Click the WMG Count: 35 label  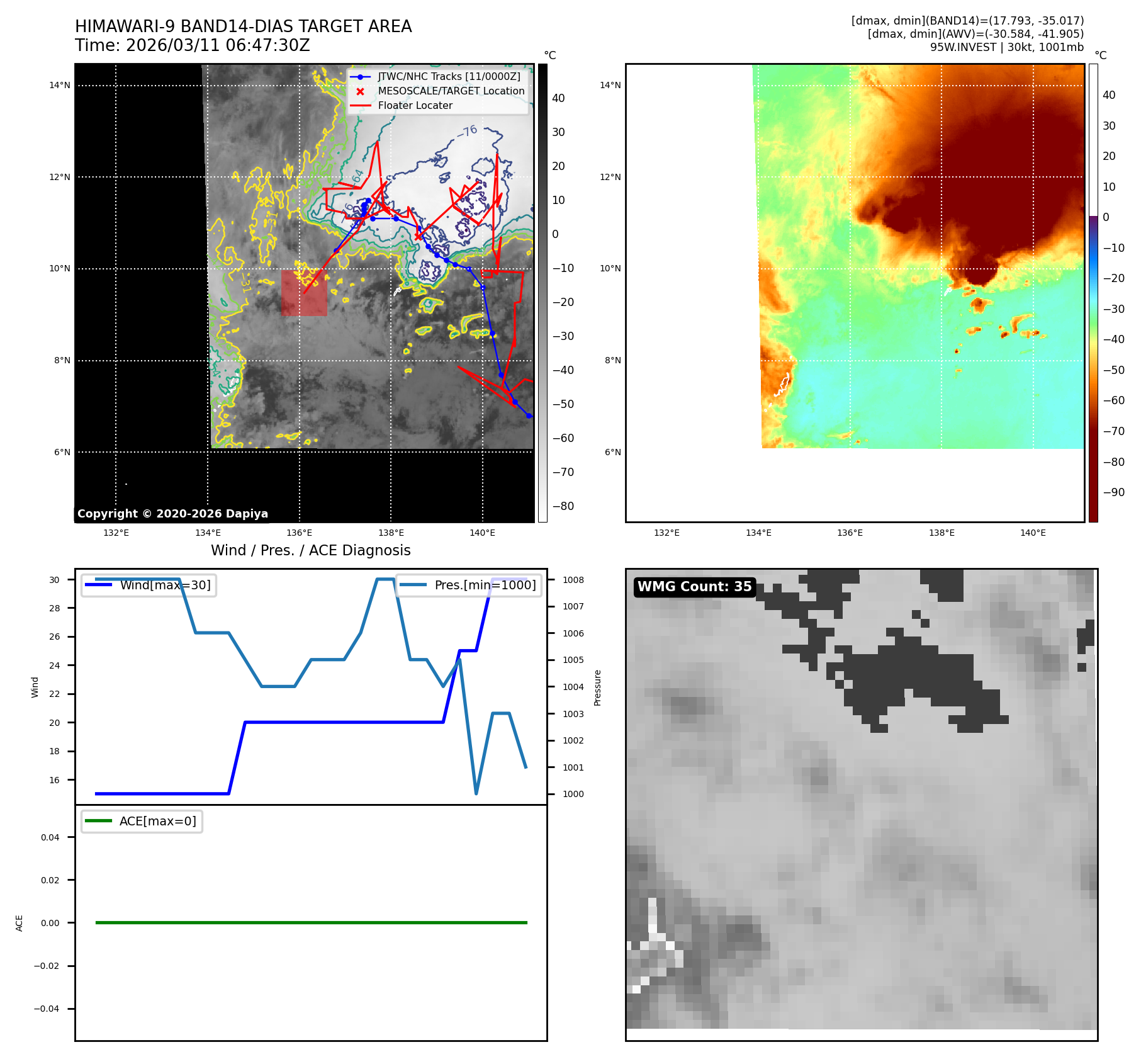click(694, 587)
